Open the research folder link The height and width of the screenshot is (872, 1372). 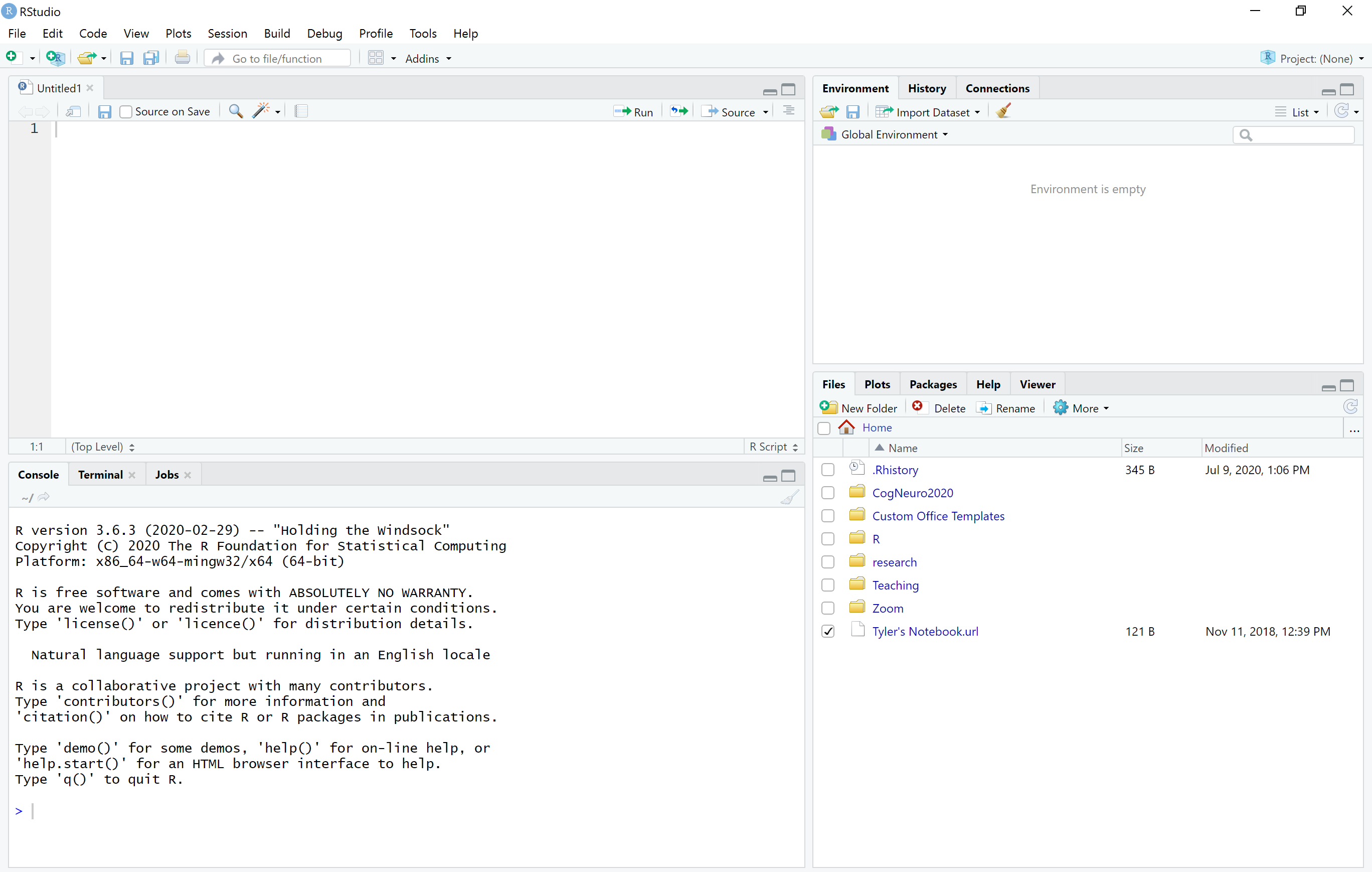pyautogui.click(x=895, y=562)
